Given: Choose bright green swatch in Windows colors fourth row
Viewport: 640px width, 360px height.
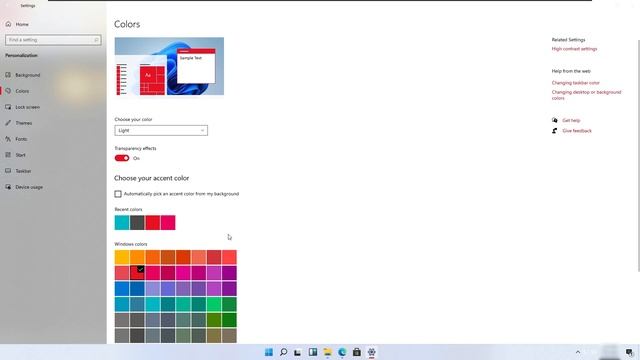Looking at the screenshot, I should (x=214, y=304).
